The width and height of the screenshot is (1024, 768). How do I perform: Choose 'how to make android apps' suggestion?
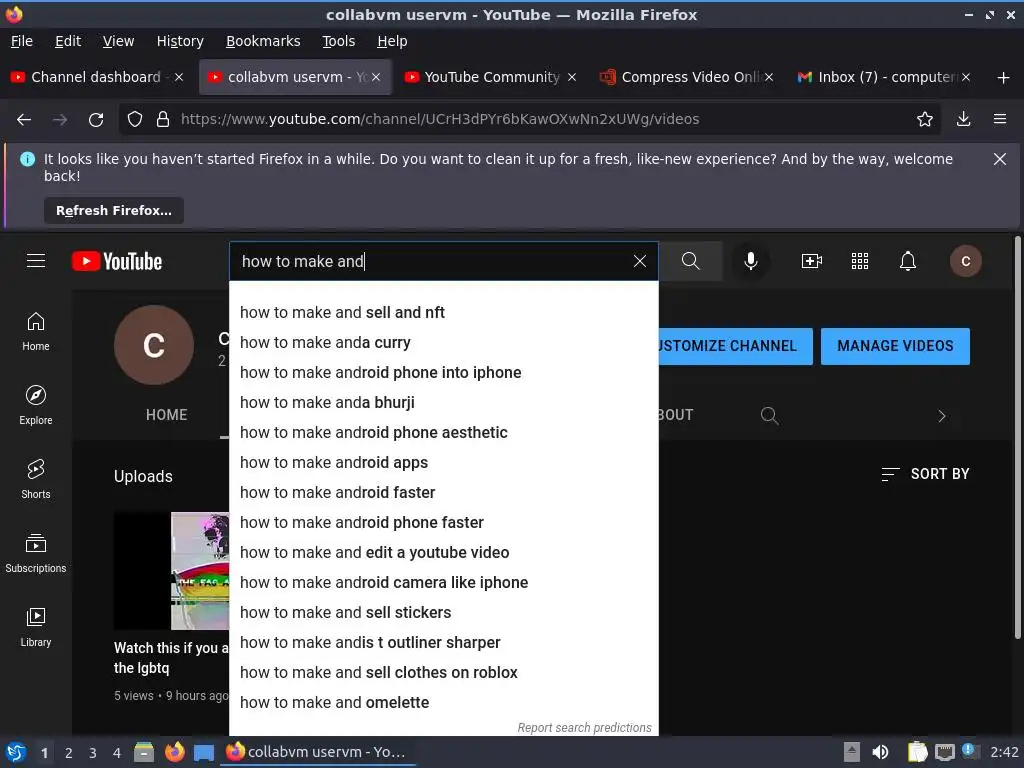(443, 463)
